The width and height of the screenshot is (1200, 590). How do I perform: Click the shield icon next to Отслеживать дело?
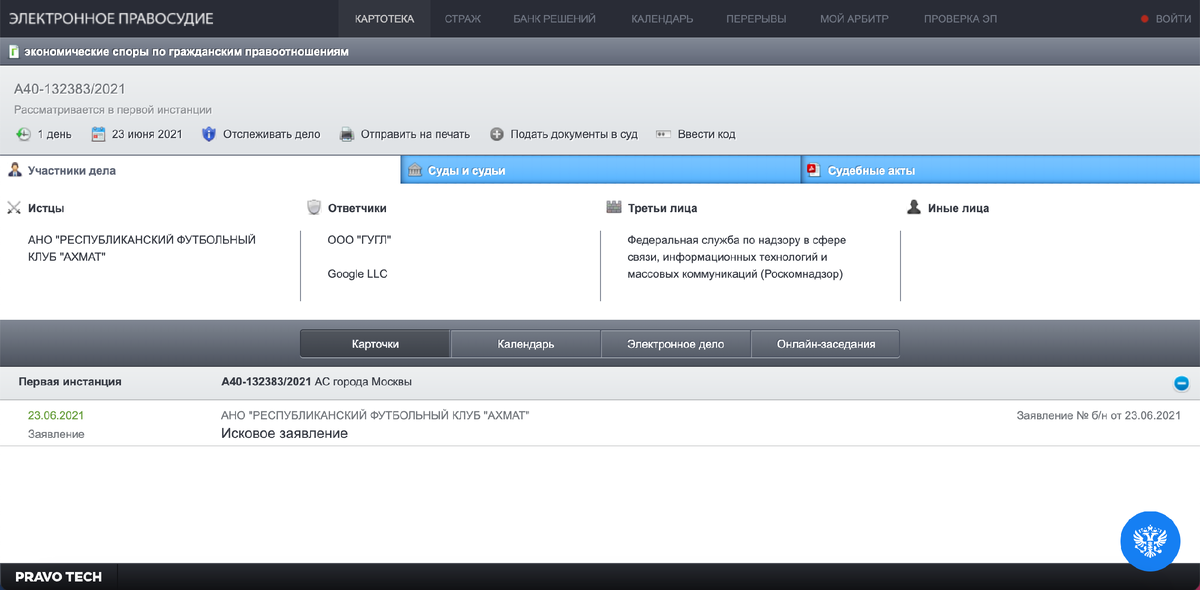tap(208, 133)
